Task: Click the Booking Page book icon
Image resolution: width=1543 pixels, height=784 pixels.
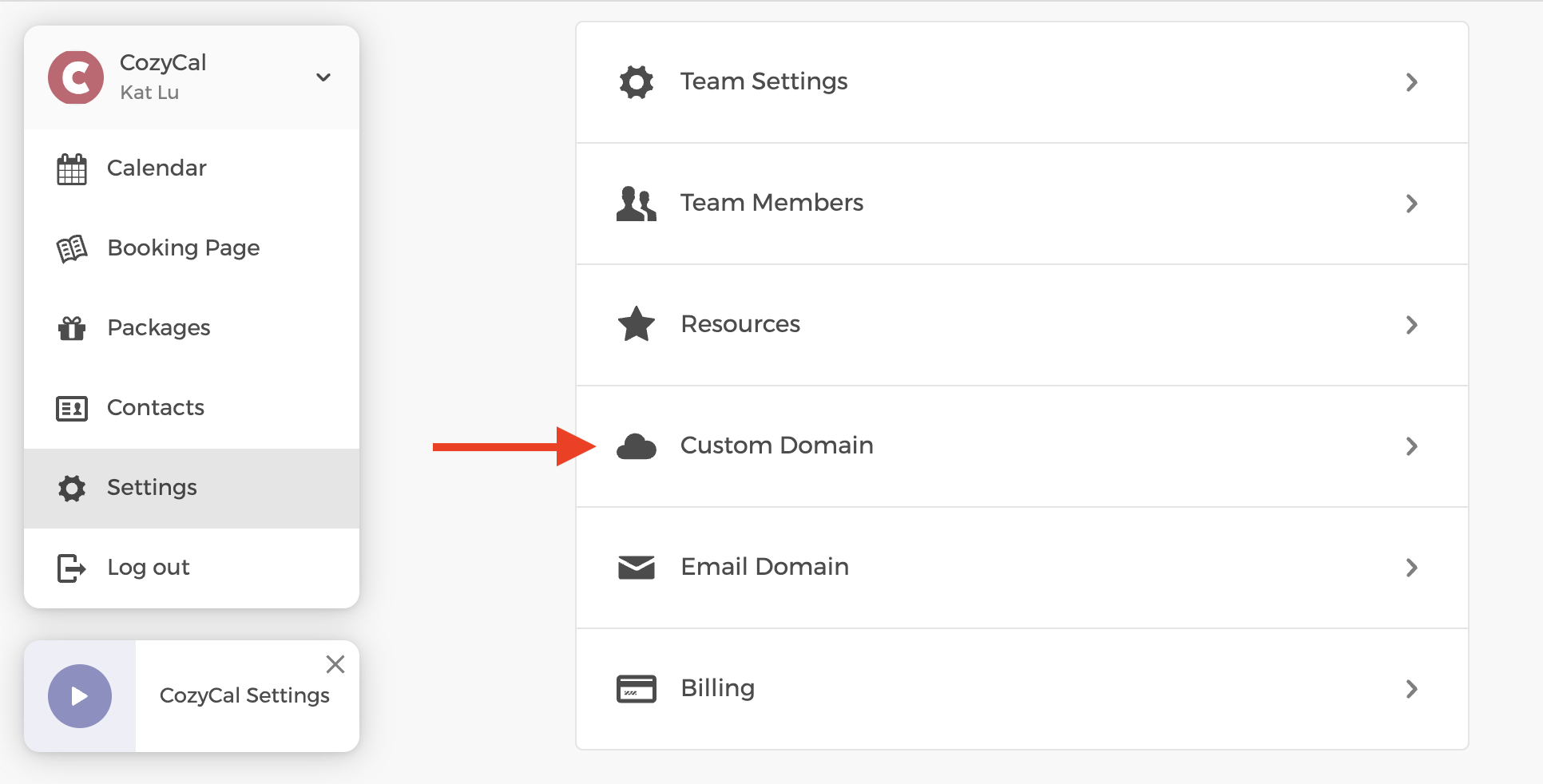Action: (x=72, y=248)
